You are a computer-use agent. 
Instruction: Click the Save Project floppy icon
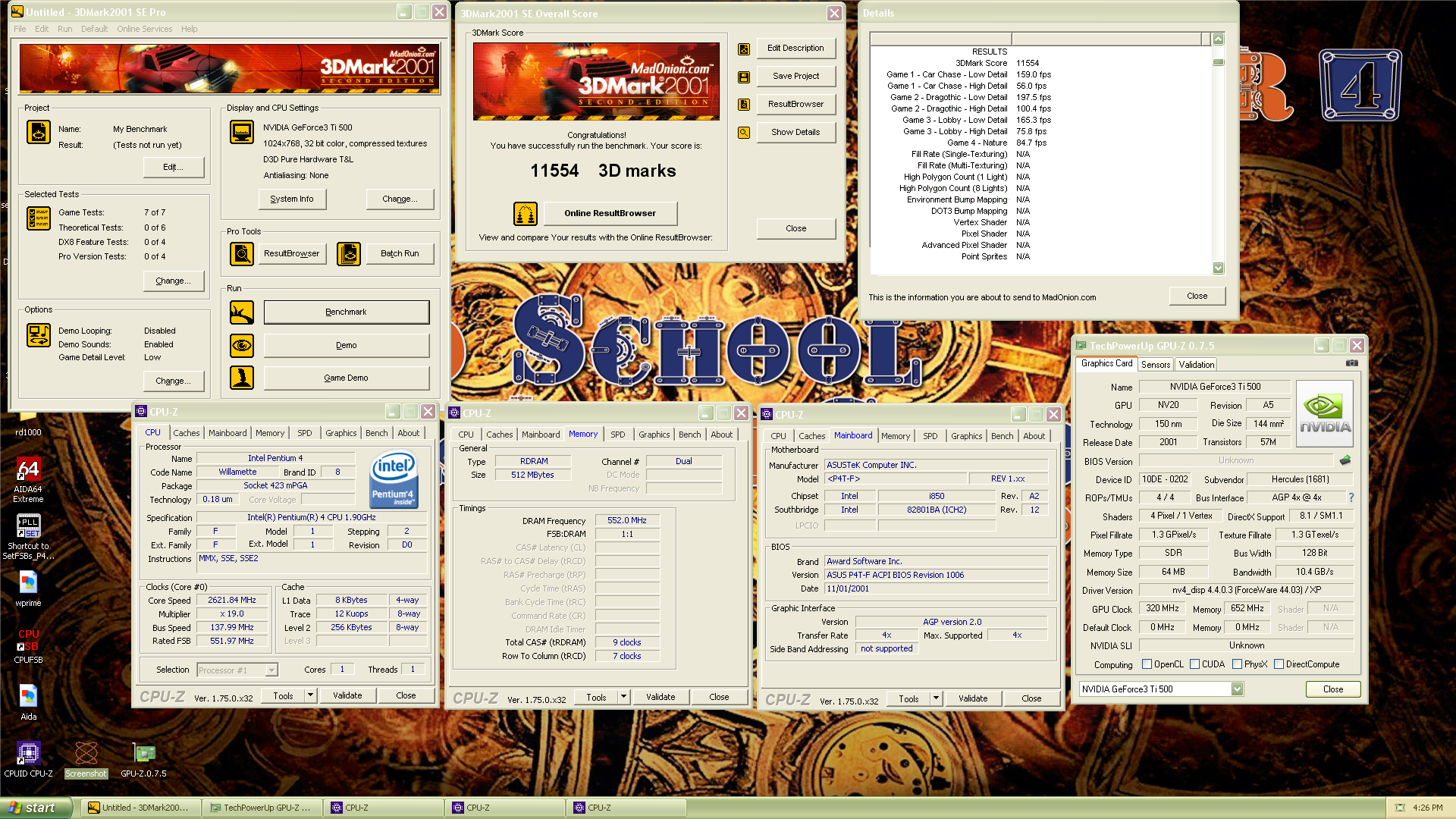point(744,77)
